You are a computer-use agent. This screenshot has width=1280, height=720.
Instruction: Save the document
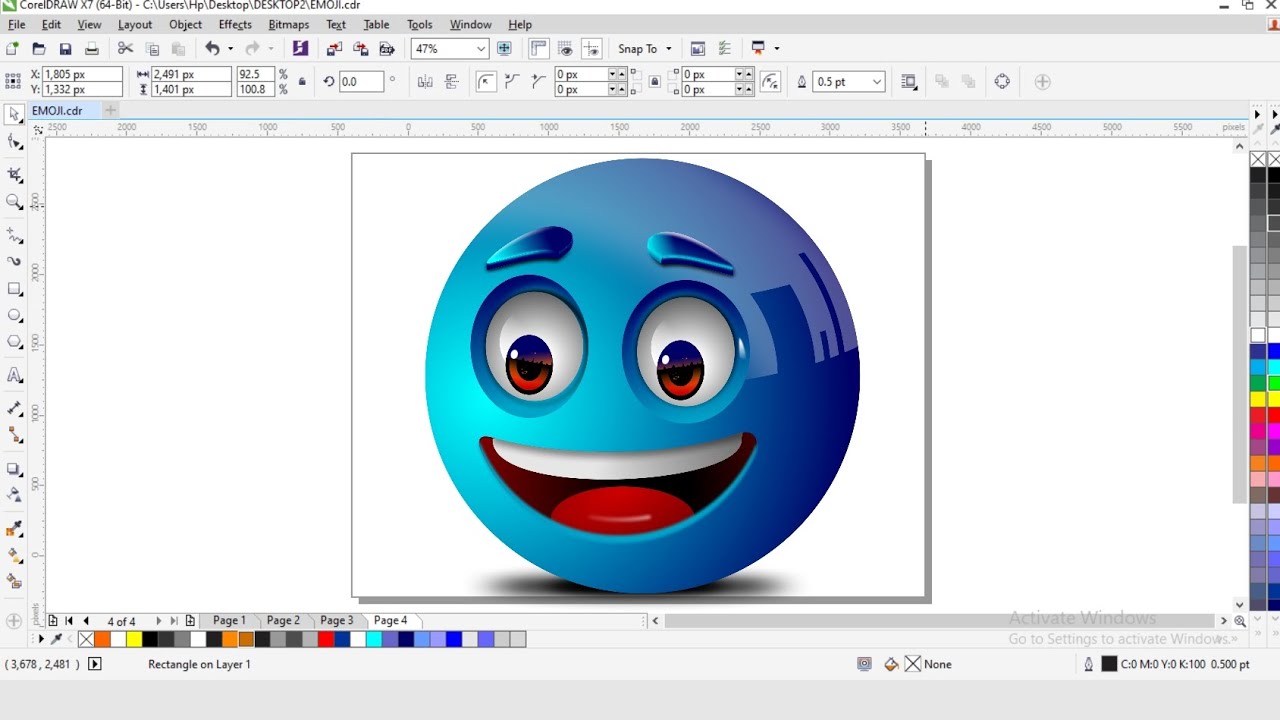(x=65, y=48)
